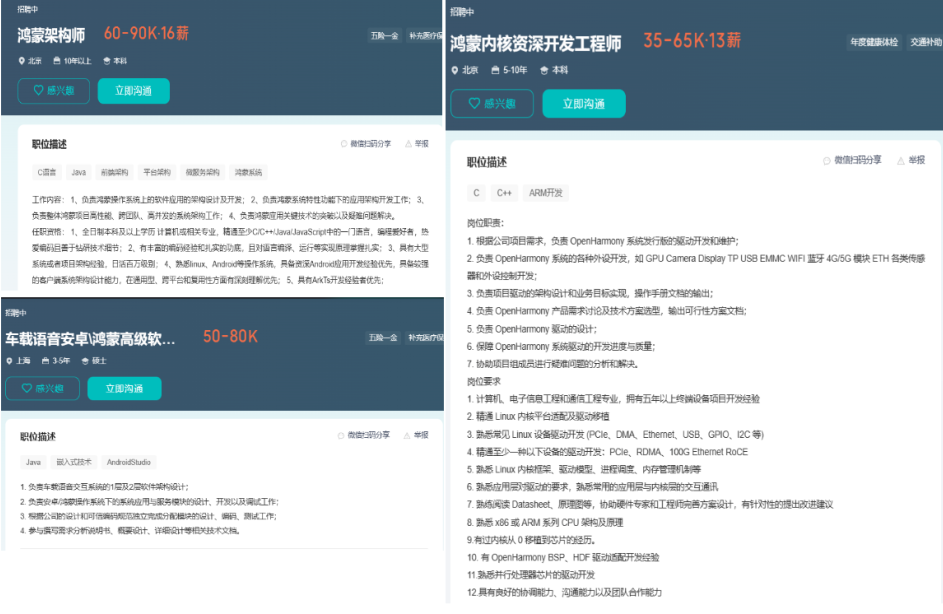Click 平台架构 skill tag

click(157, 173)
